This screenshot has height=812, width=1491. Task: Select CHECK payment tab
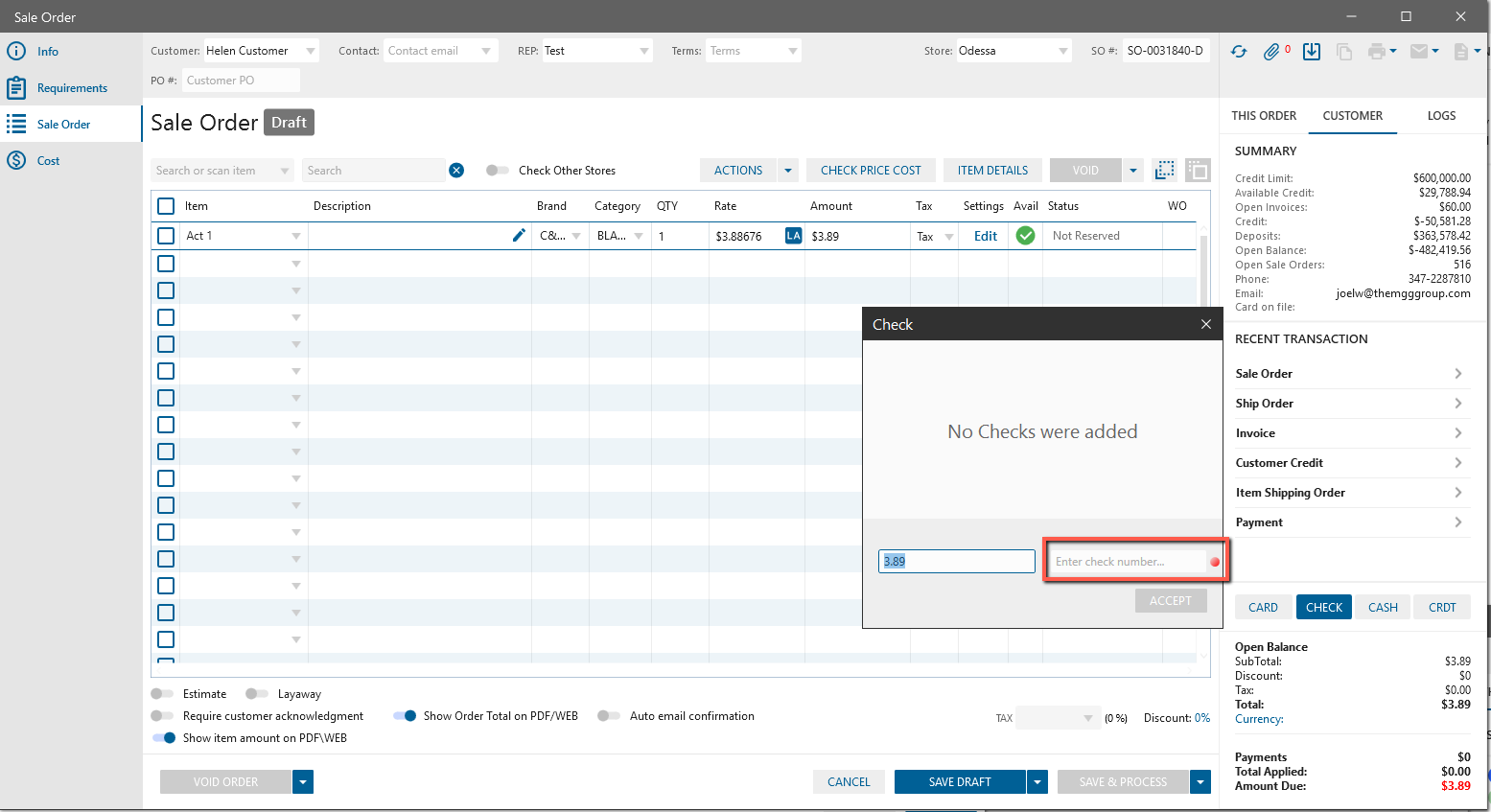1324,607
